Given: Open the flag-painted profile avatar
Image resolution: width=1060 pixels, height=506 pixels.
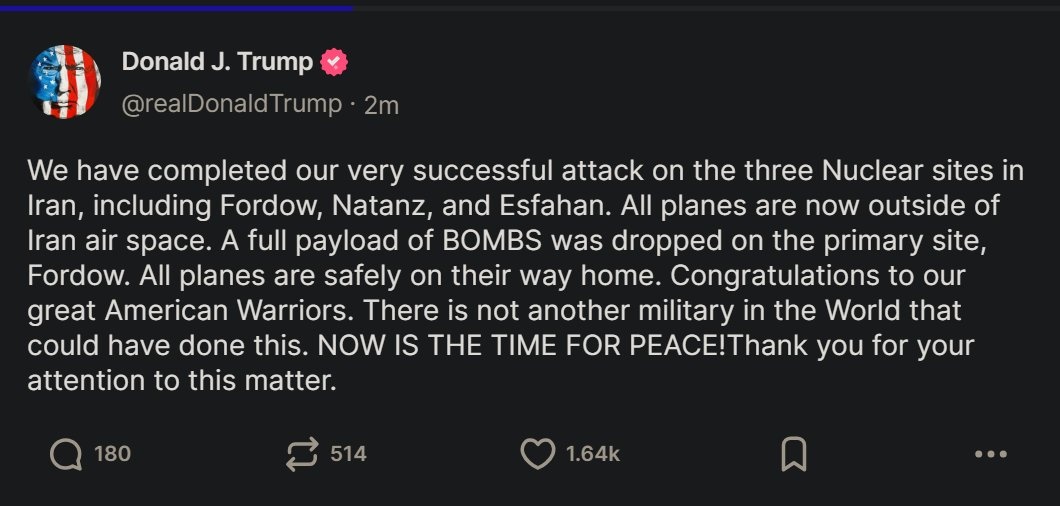Looking at the screenshot, I should pyautogui.click(x=64, y=79).
